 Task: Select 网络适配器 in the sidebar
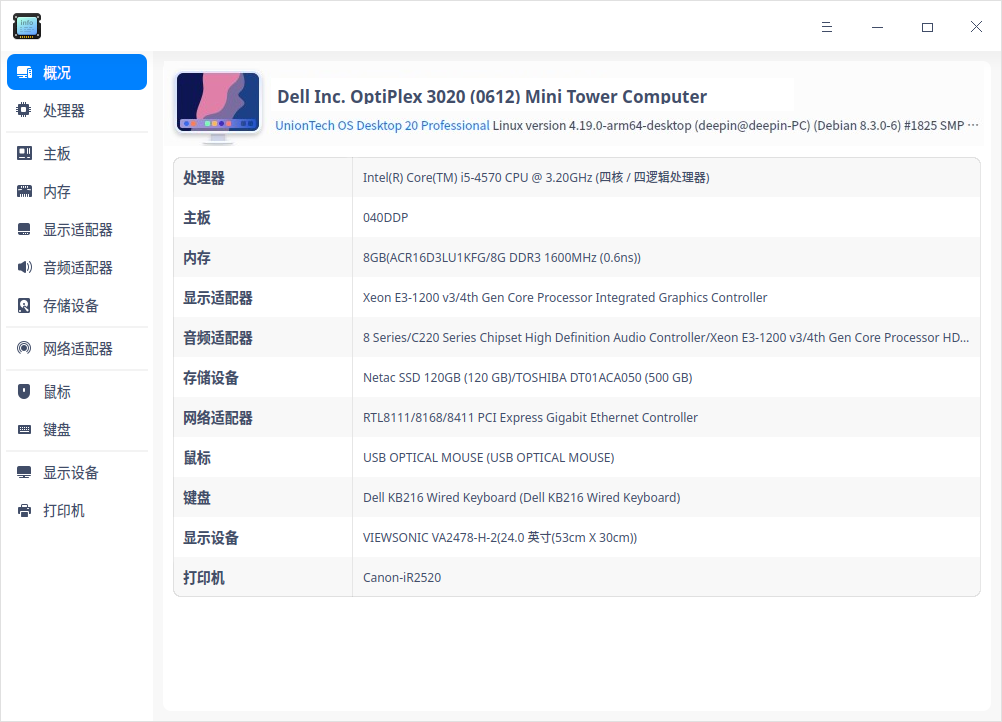click(77, 348)
